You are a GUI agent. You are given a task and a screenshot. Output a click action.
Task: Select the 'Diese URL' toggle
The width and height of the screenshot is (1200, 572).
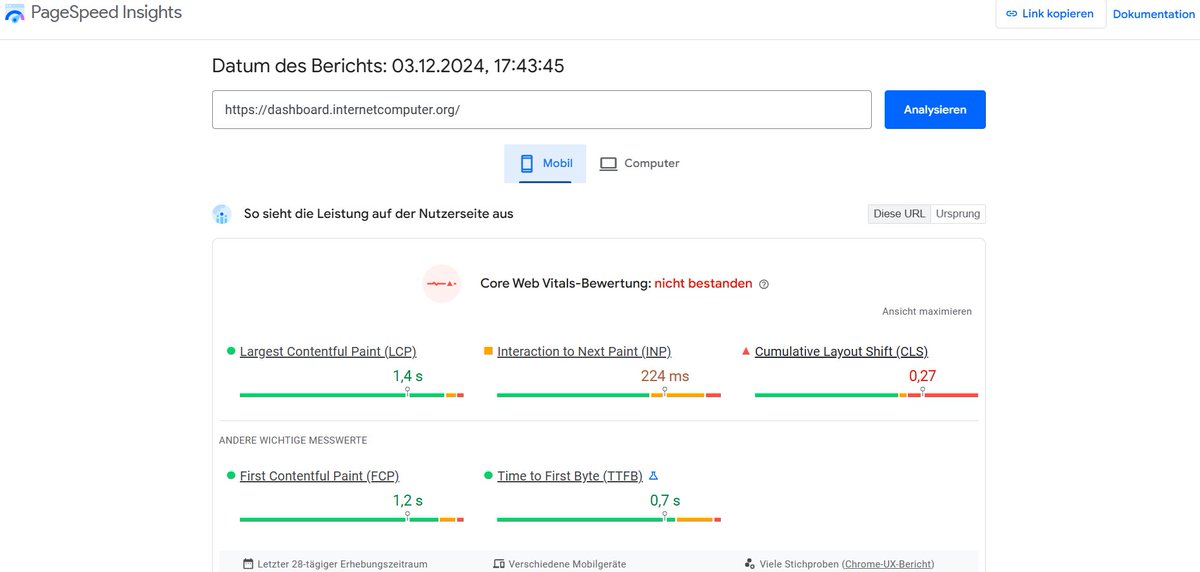point(899,214)
